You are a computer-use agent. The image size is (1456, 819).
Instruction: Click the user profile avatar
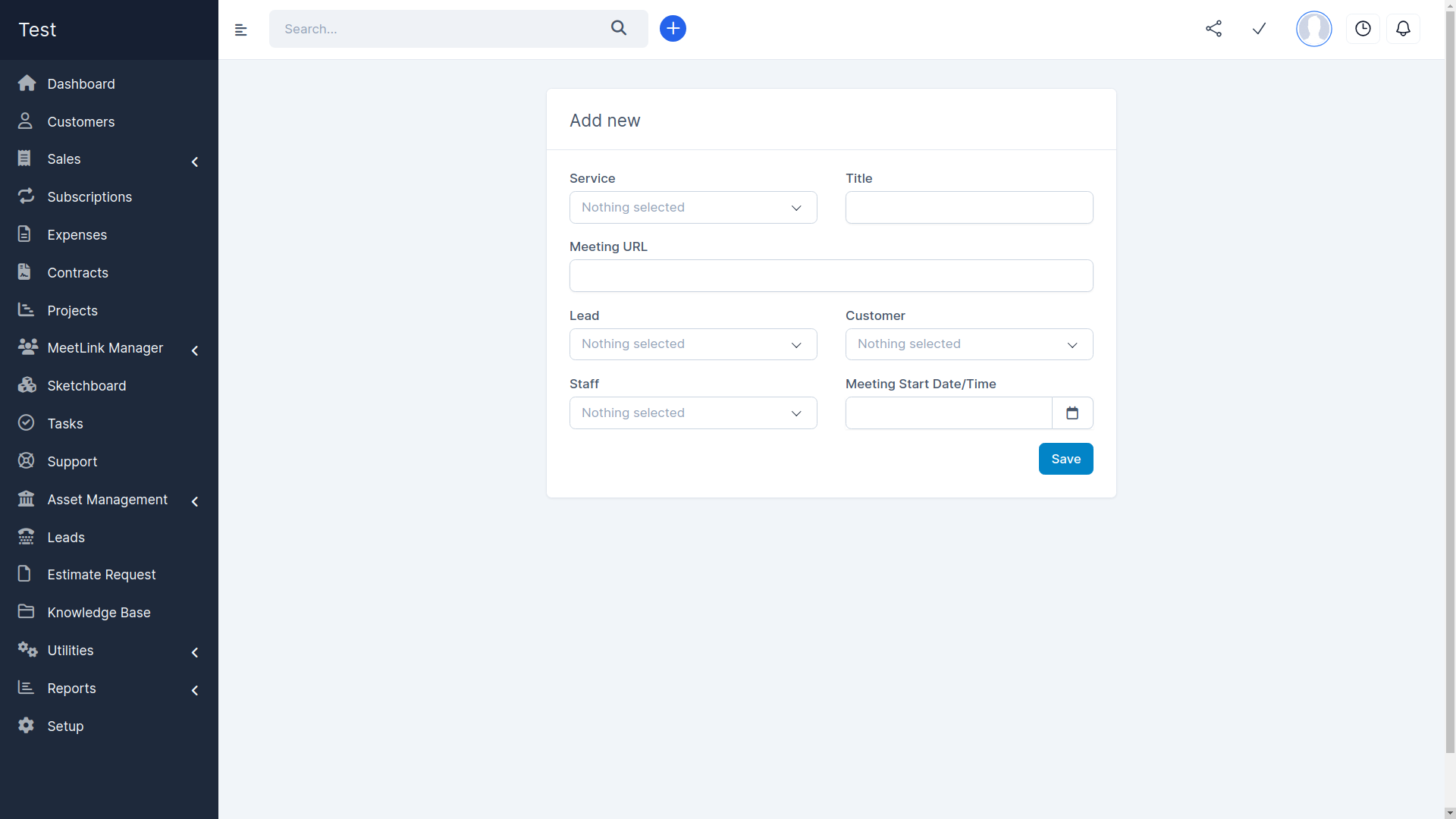point(1313,29)
